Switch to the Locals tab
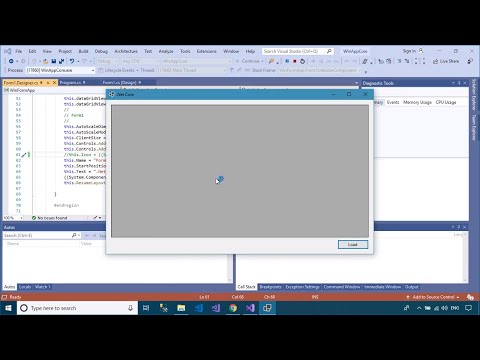The width and height of the screenshot is (480, 360). tap(25, 287)
